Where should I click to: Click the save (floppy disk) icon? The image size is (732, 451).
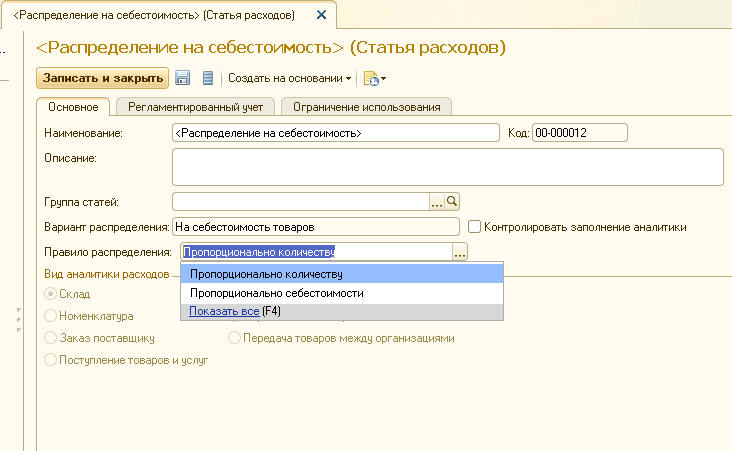(x=183, y=78)
